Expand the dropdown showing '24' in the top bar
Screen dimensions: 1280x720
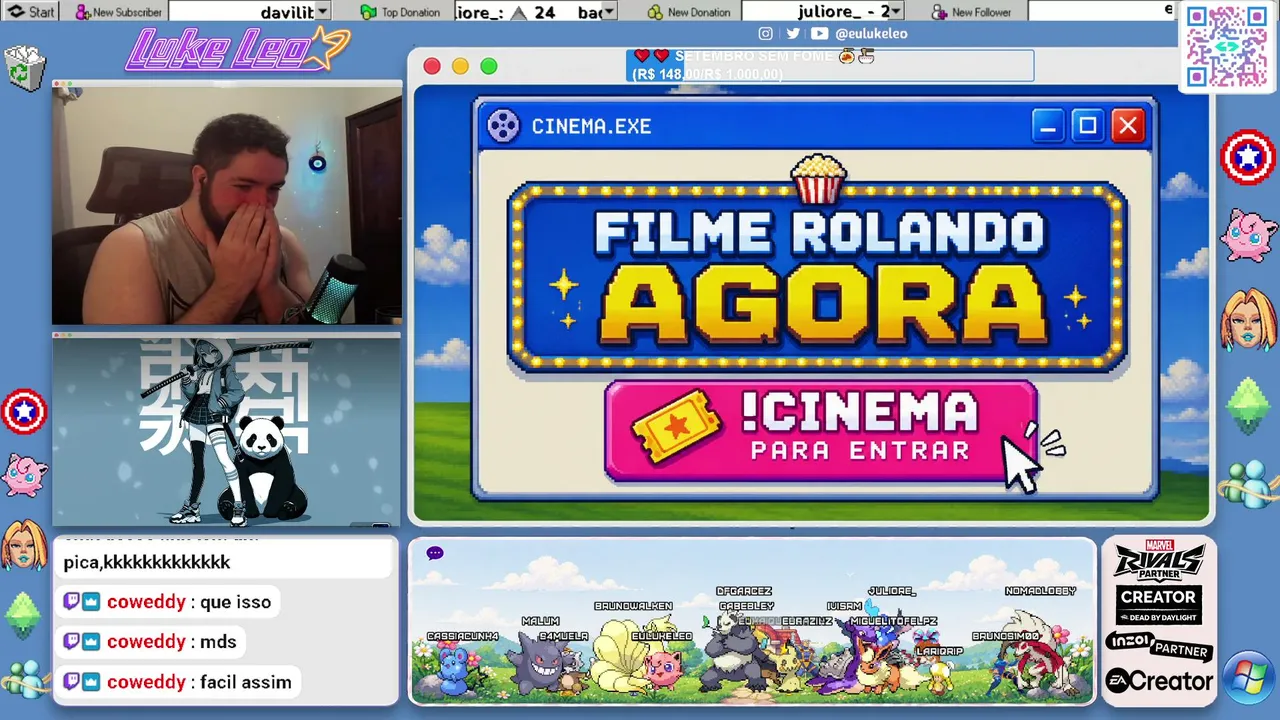[x=609, y=12]
